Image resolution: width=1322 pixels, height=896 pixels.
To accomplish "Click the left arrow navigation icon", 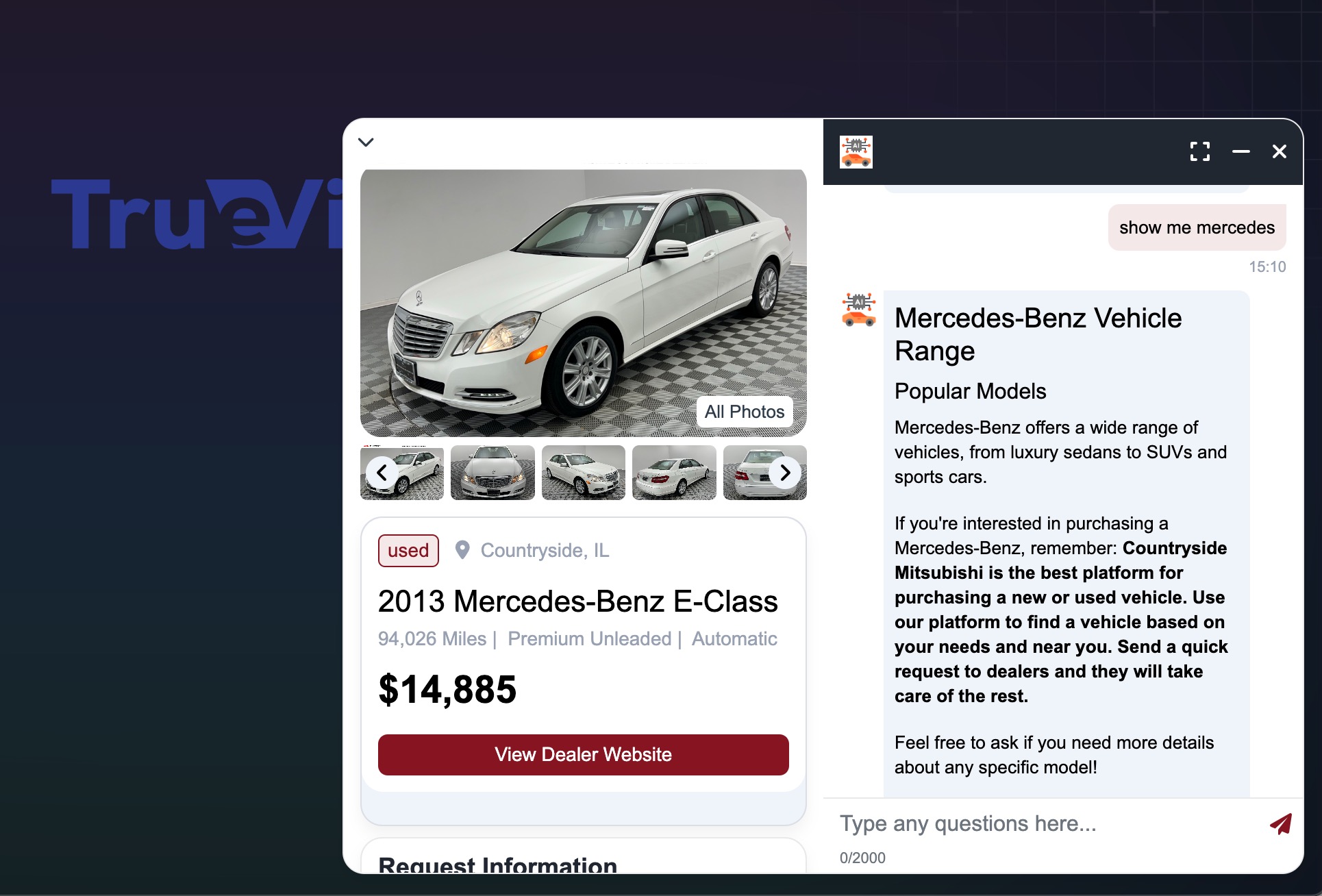I will tap(380, 472).
